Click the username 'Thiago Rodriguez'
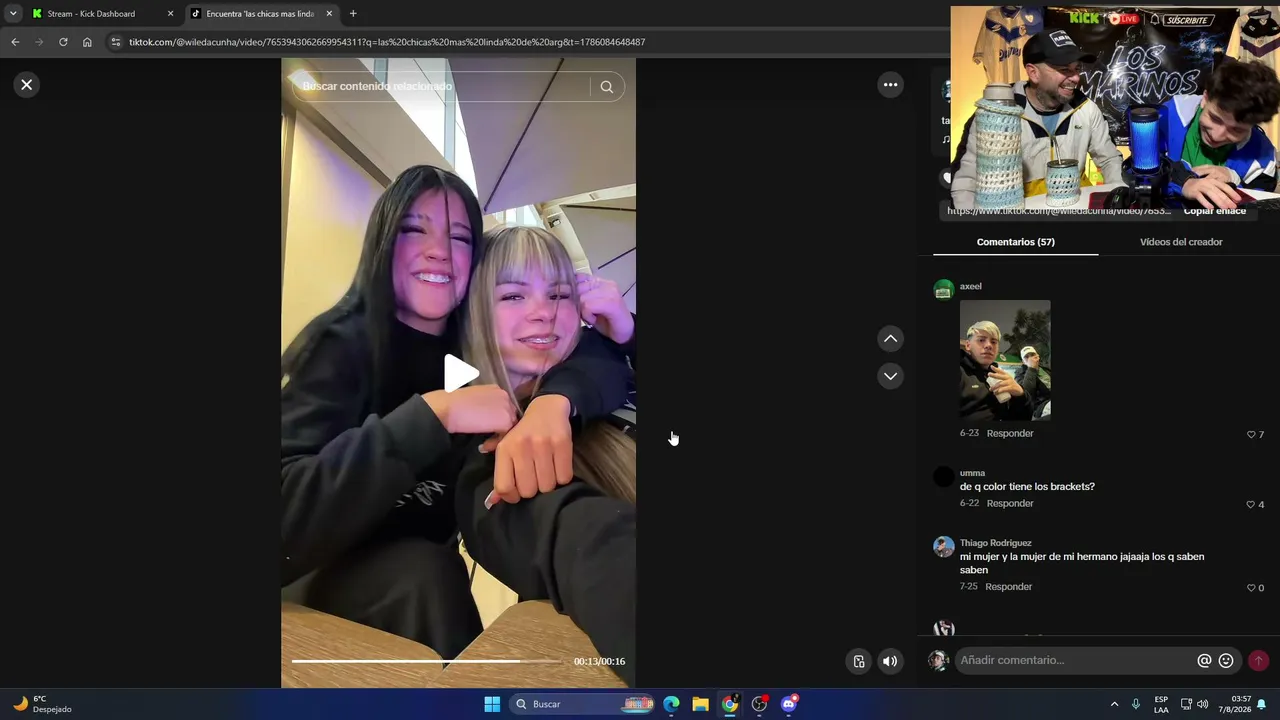This screenshot has height=720, width=1280. coord(996,543)
